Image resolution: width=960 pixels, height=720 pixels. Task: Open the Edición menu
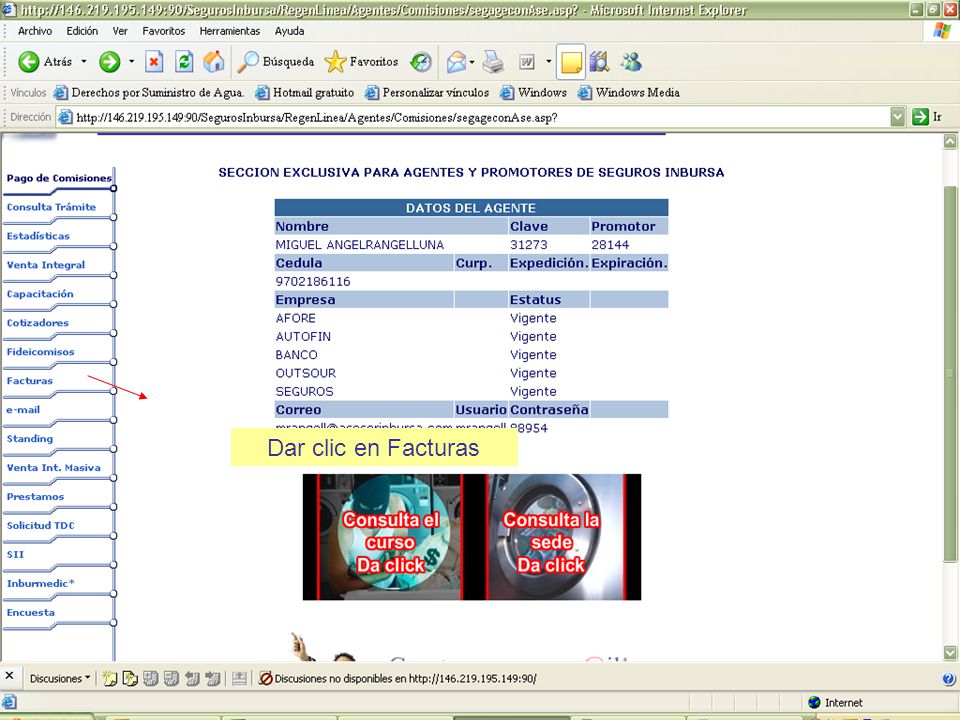[82, 31]
